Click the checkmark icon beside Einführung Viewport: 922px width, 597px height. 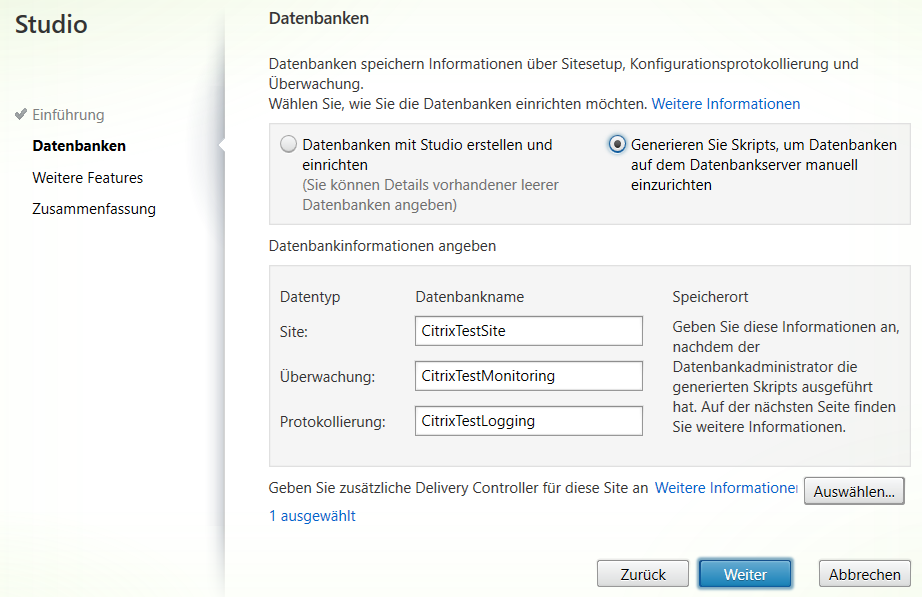[x=21, y=114]
